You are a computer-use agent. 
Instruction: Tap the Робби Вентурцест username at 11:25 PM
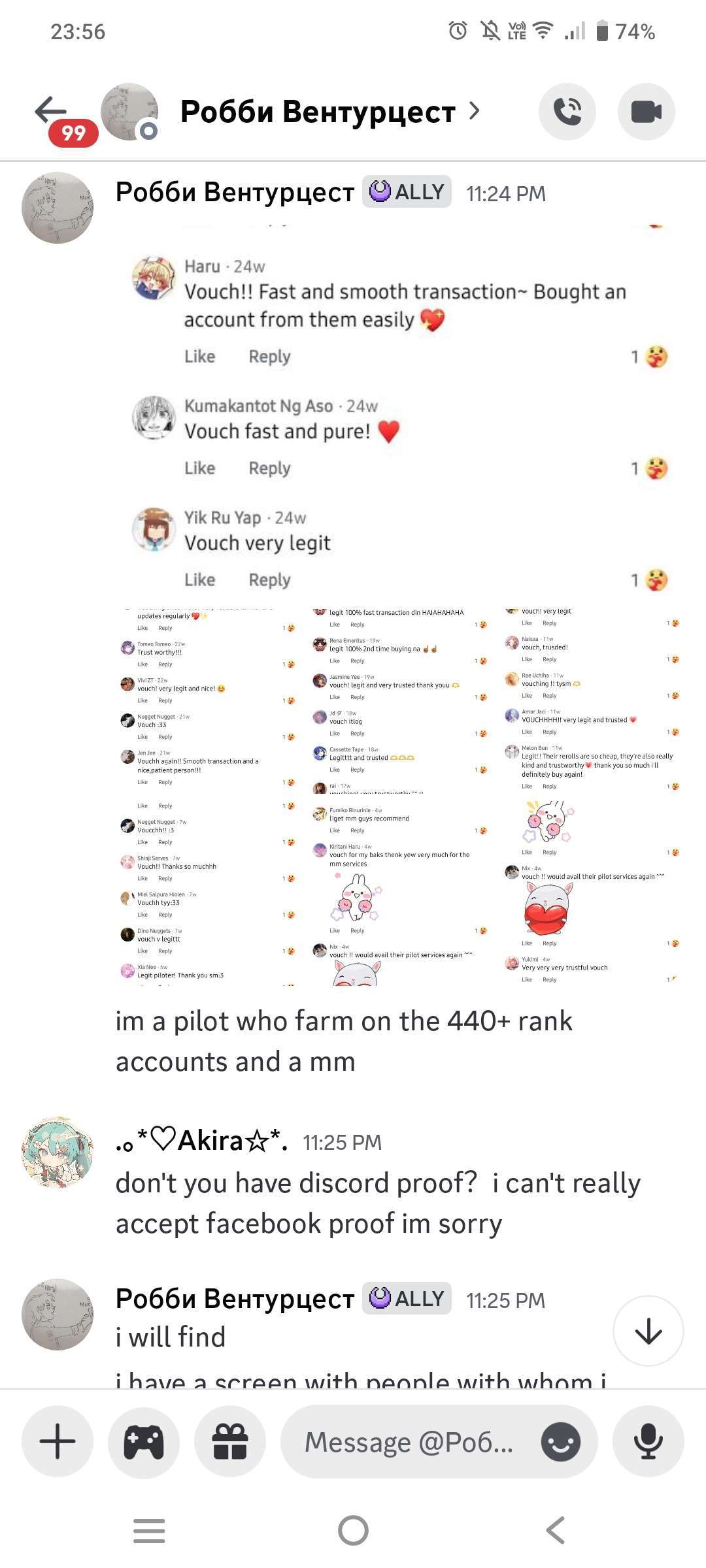pos(235,1298)
